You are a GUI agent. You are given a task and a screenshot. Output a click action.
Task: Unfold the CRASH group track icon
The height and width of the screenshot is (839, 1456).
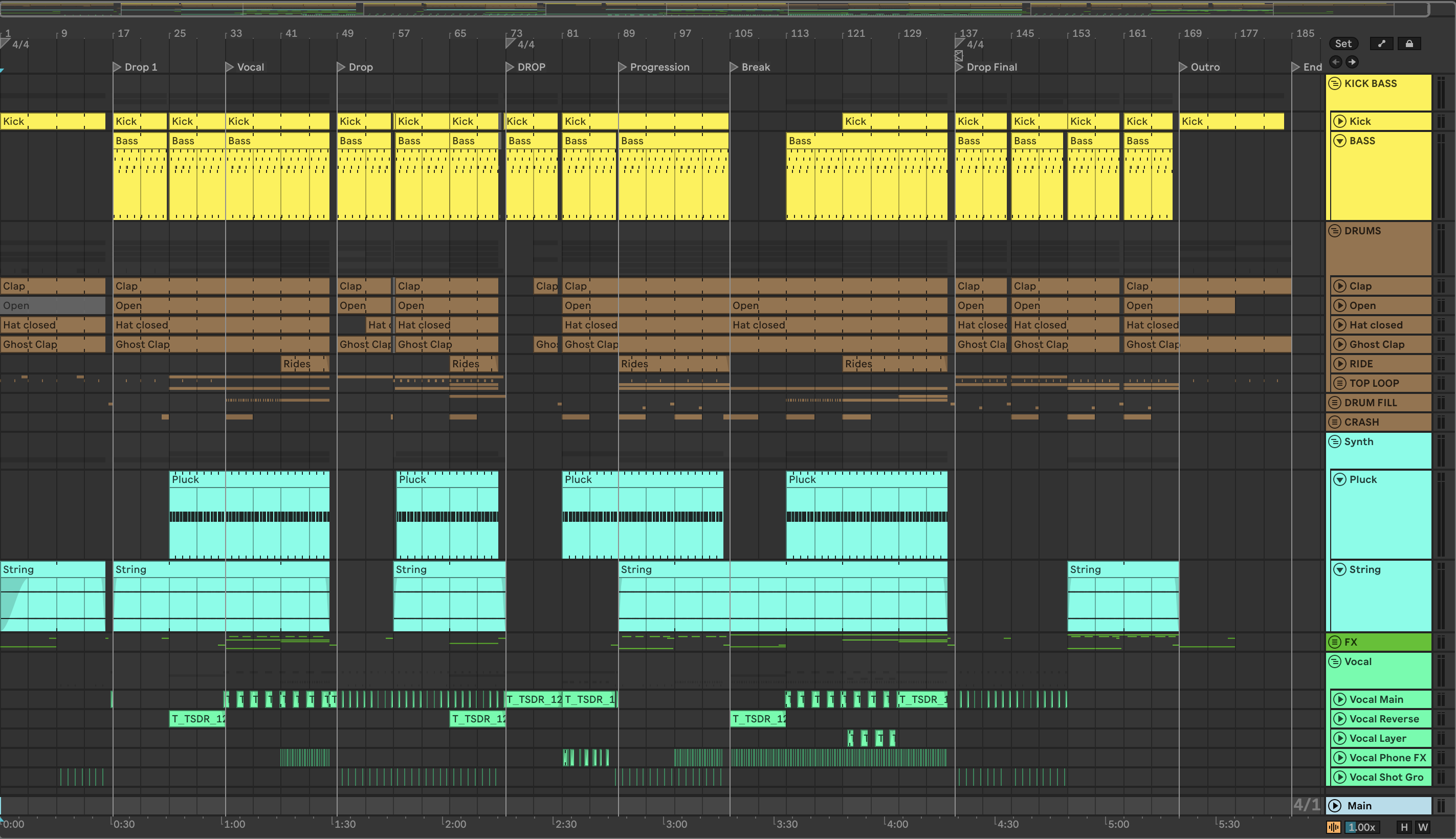(1334, 423)
